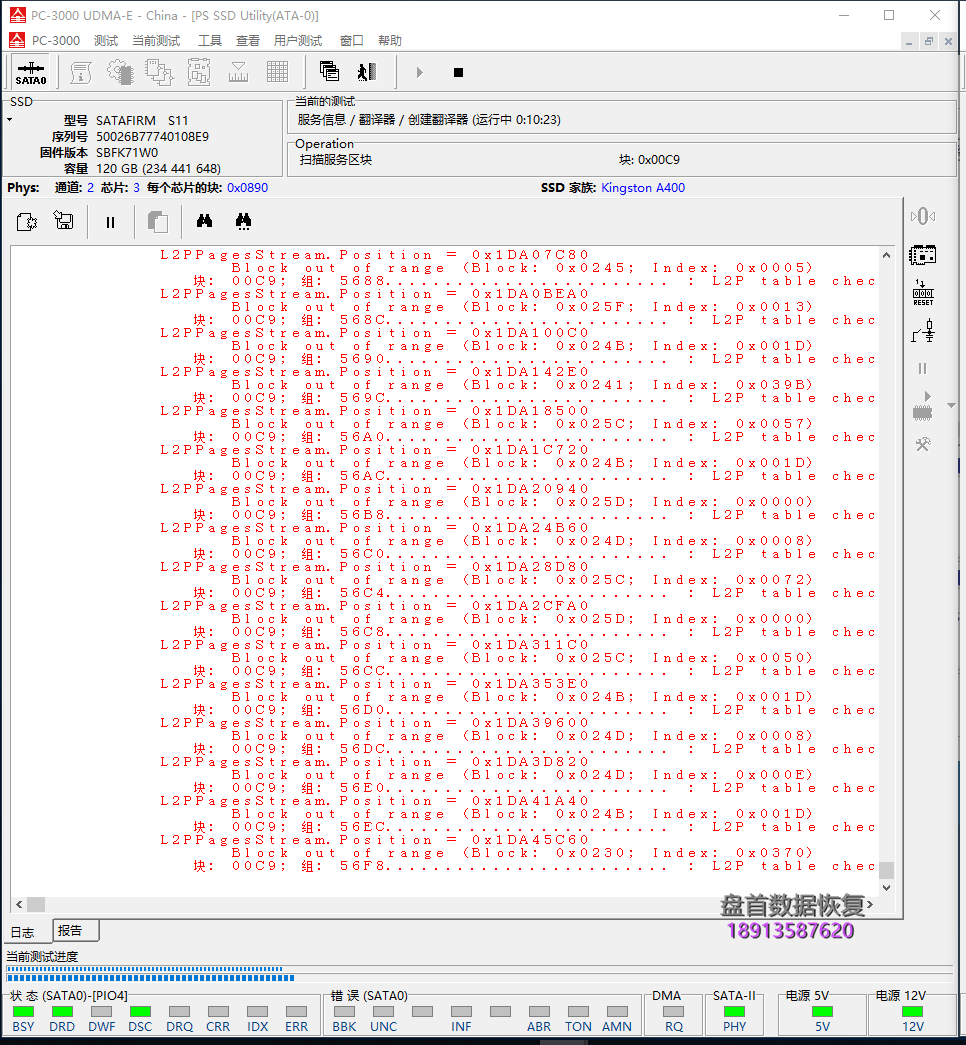Click the greyed copy log icon
Screen dimensions: 966x1045
point(157,221)
